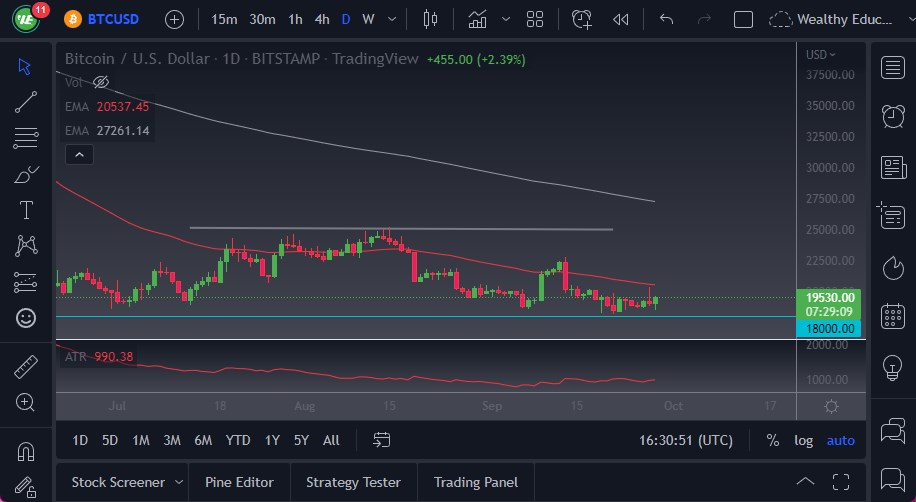Screen dimensions: 916x502
Task: Switch to the Pine Editor tab
Action: pos(239,482)
